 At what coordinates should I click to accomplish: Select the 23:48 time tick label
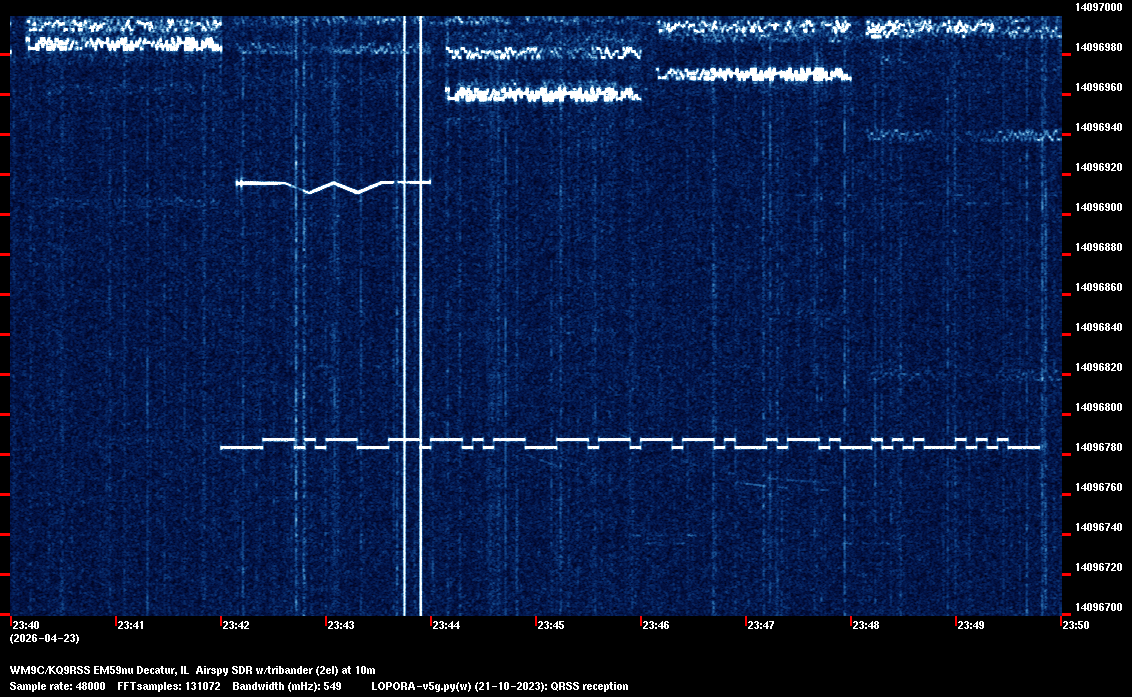point(866,625)
